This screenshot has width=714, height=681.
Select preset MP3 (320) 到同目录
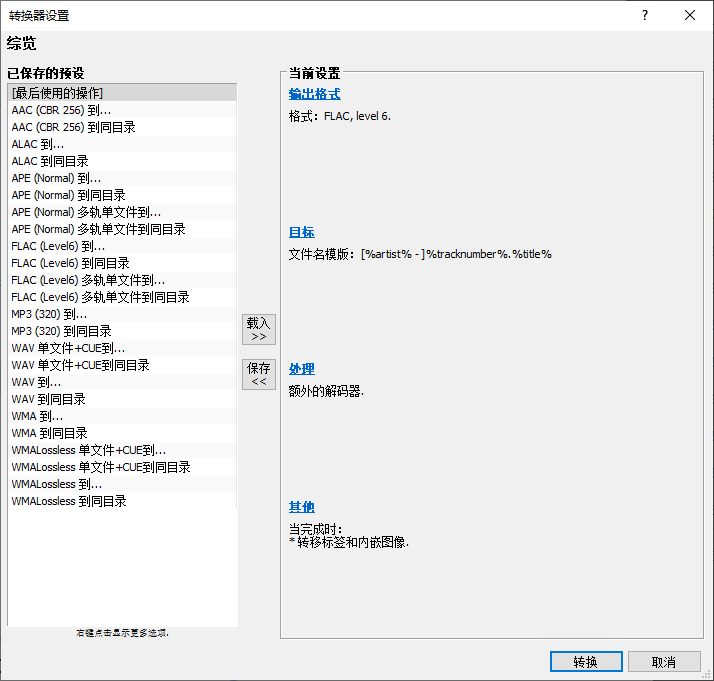click(122, 331)
